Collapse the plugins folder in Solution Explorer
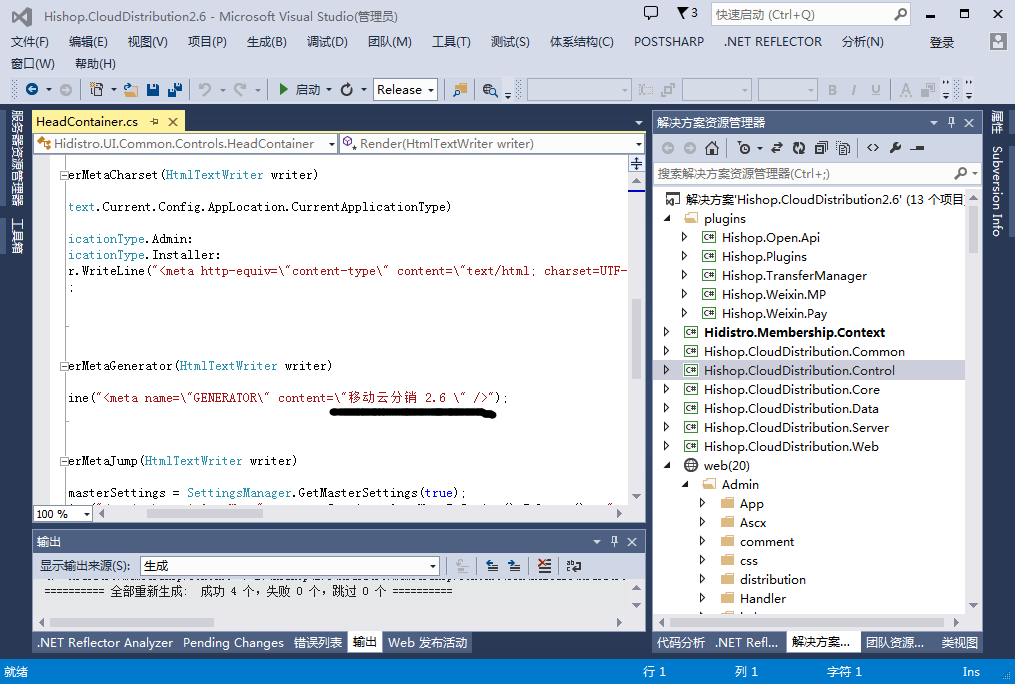The width and height of the screenshot is (1015, 684). click(668, 218)
